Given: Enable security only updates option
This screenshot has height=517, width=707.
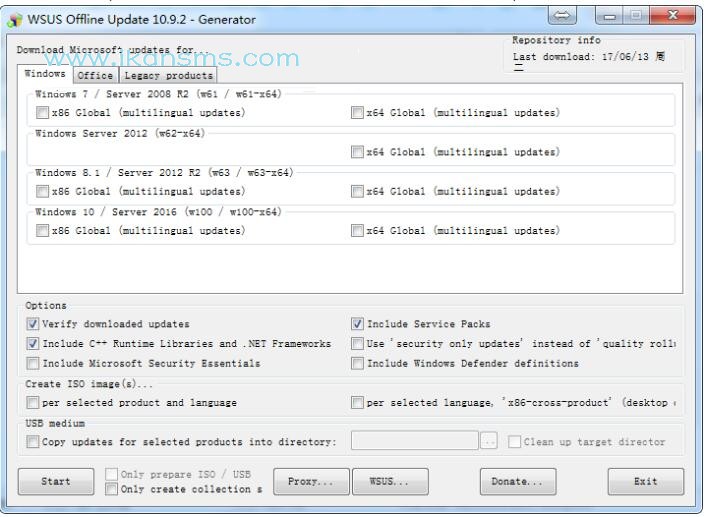Looking at the screenshot, I should [357, 344].
